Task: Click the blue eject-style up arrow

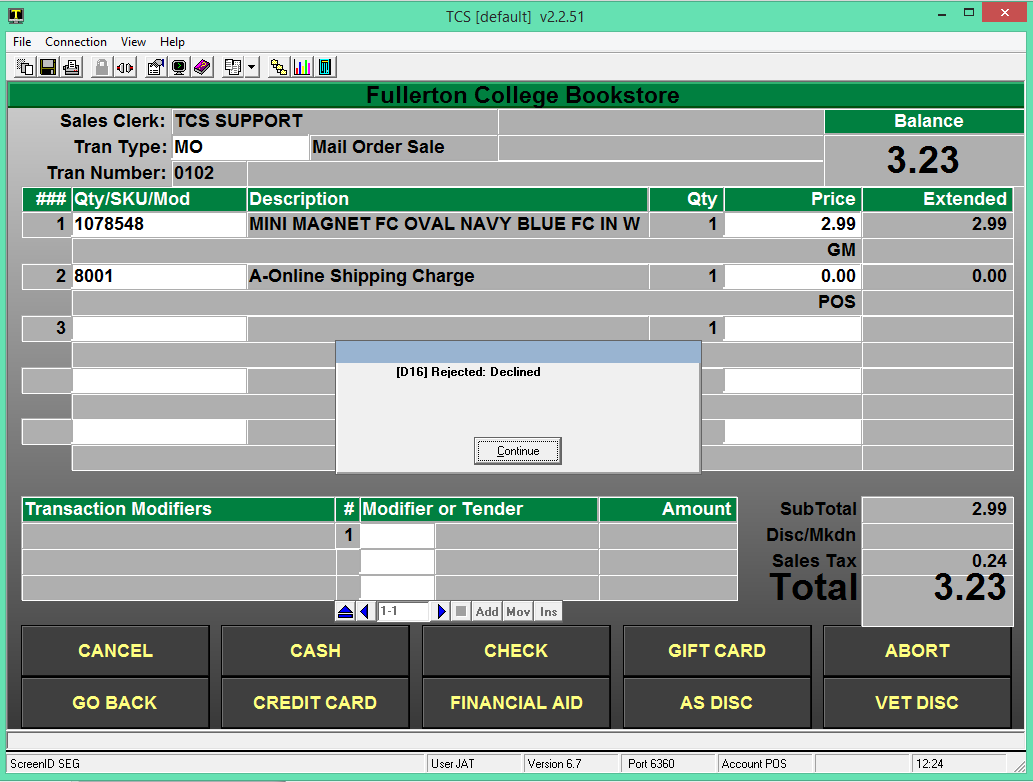Action: coord(345,611)
